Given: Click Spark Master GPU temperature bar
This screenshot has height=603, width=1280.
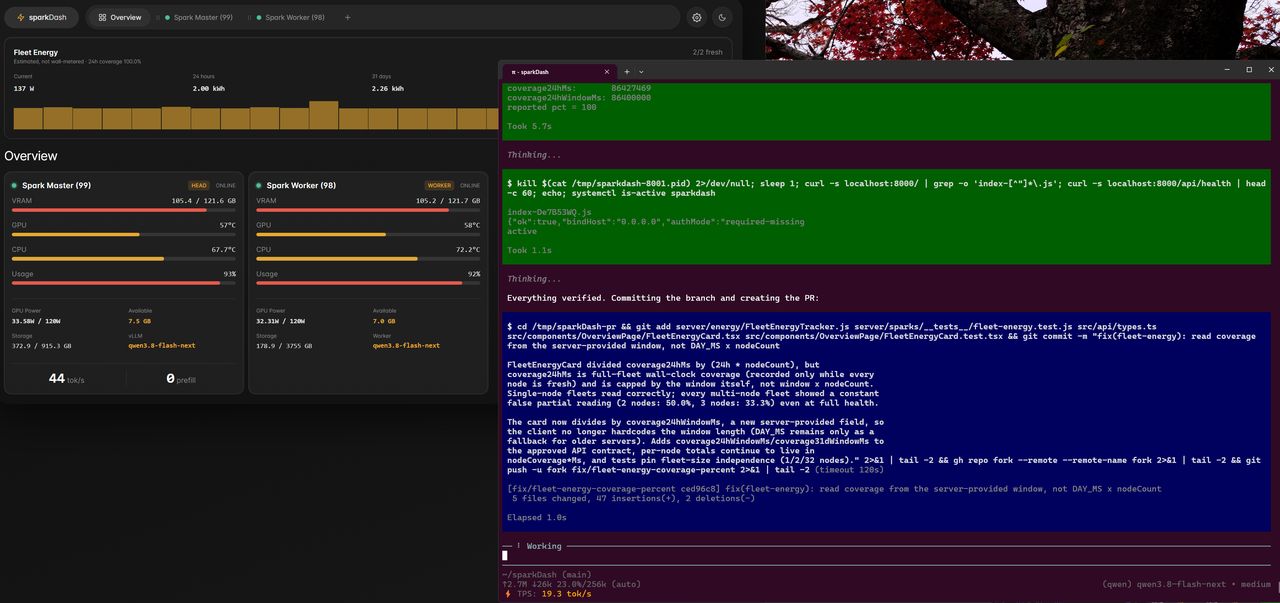Looking at the screenshot, I should (124, 234).
